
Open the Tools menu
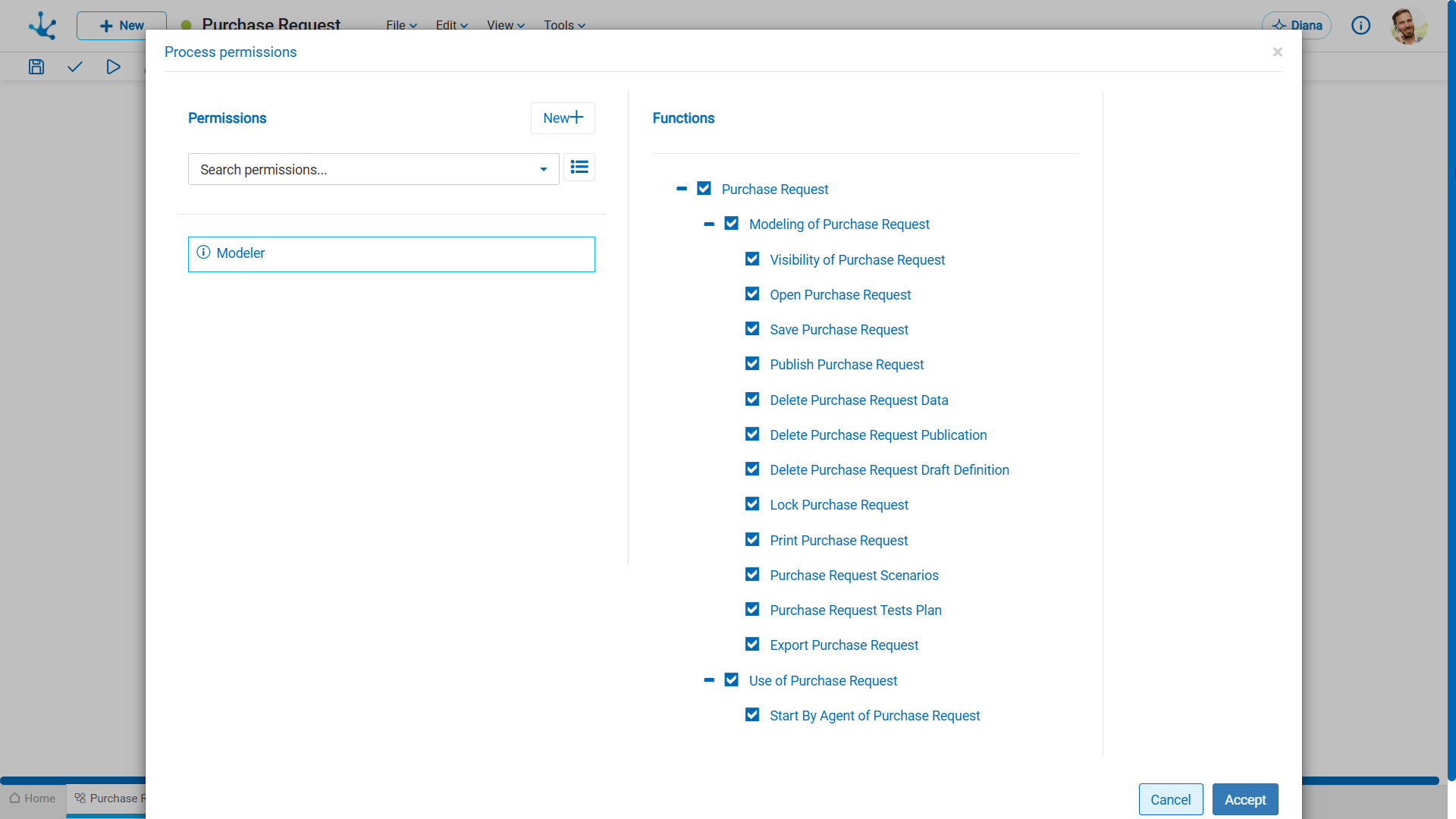click(564, 25)
